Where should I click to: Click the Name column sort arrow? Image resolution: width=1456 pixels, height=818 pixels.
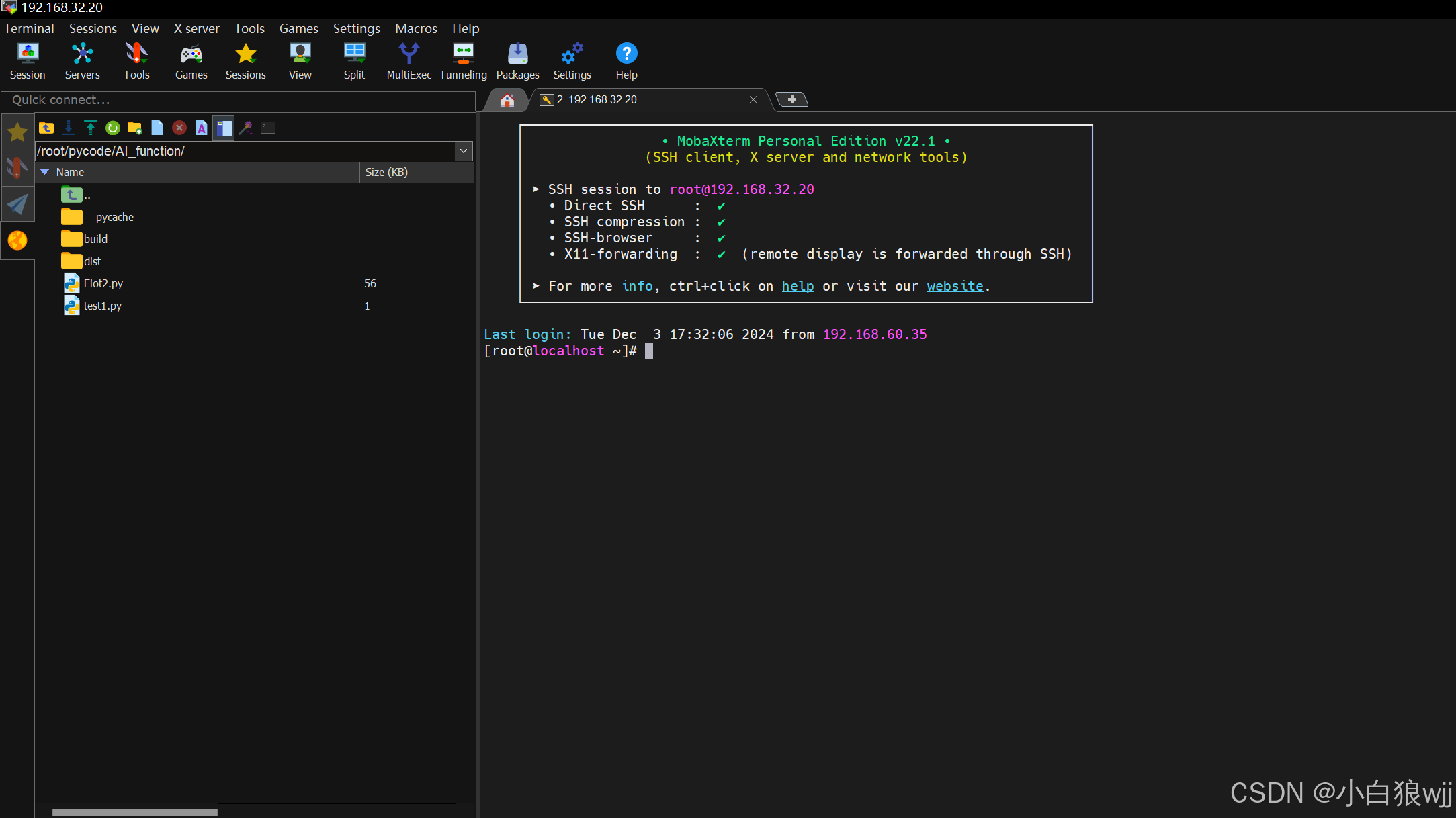point(45,172)
